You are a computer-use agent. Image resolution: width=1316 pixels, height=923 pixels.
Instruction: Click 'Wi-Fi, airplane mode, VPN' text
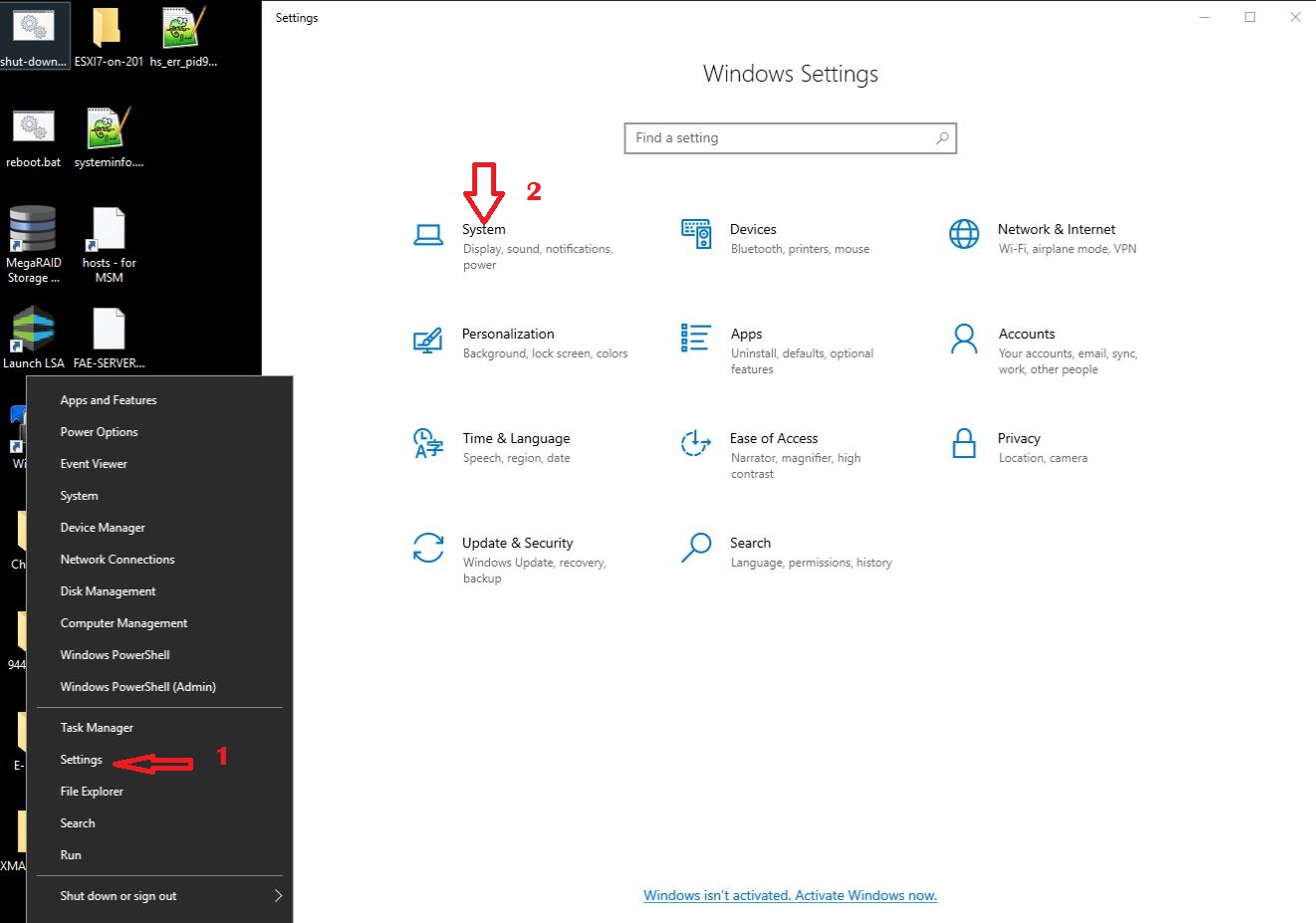coord(1067,249)
